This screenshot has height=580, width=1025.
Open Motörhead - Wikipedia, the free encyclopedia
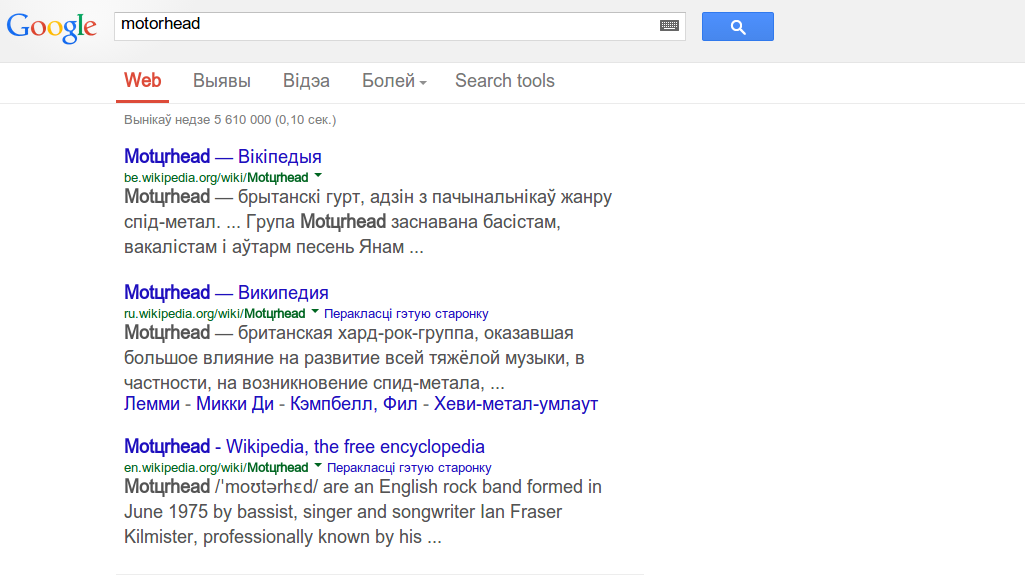tap(304, 446)
